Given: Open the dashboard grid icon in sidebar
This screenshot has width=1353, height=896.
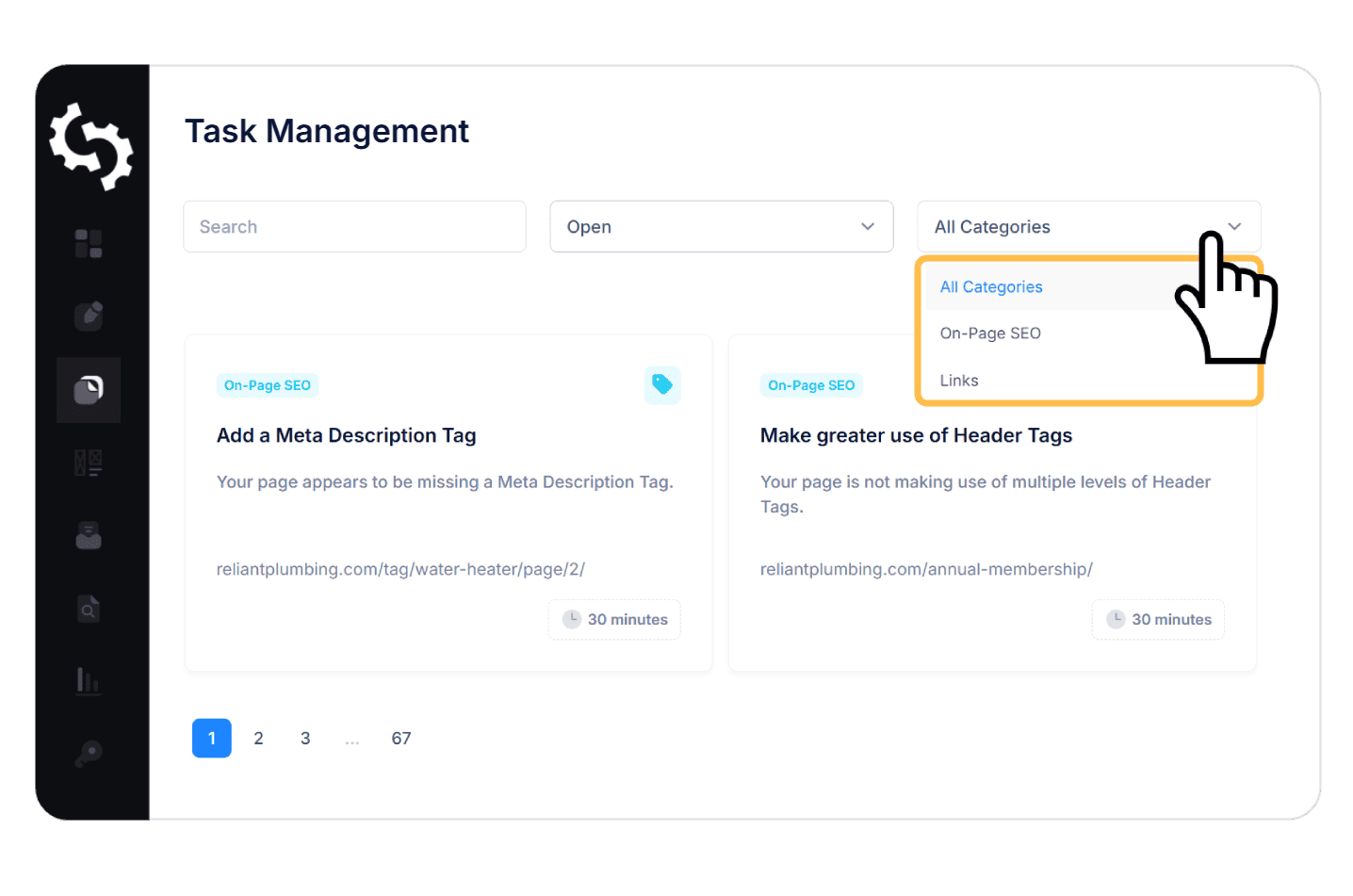Looking at the screenshot, I should click(89, 243).
